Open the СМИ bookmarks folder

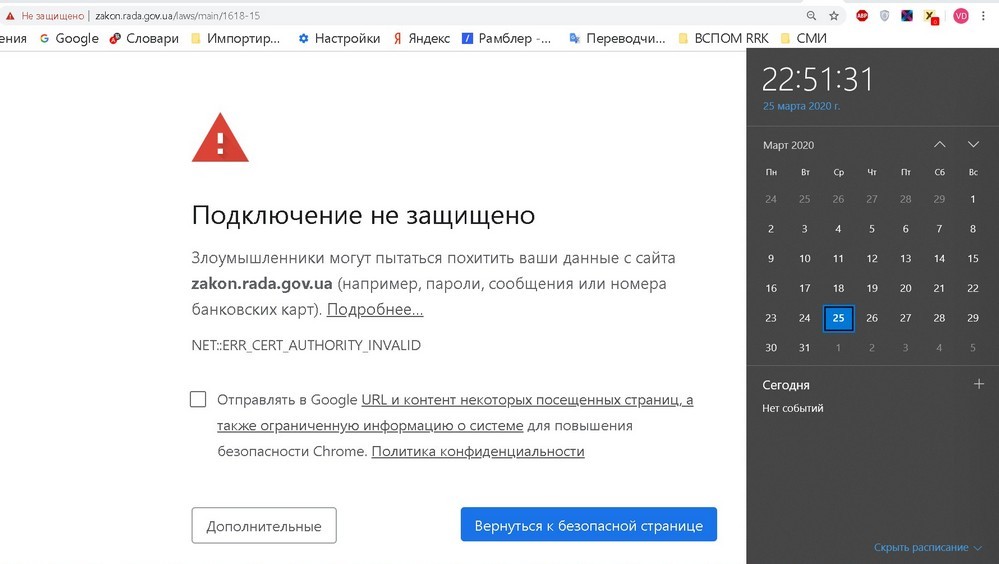[x=803, y=38]
